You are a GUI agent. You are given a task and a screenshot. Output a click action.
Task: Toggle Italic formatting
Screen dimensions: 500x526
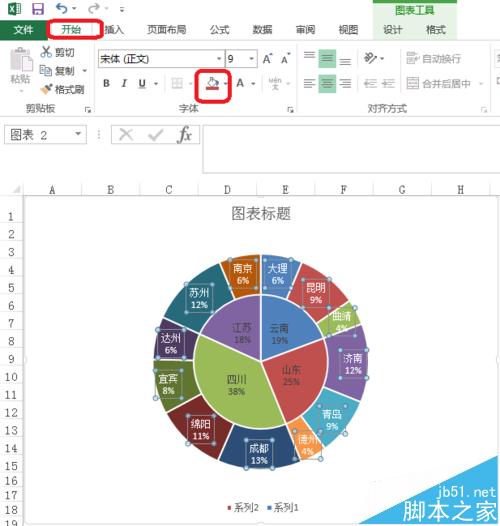click(x=124, y=83)
